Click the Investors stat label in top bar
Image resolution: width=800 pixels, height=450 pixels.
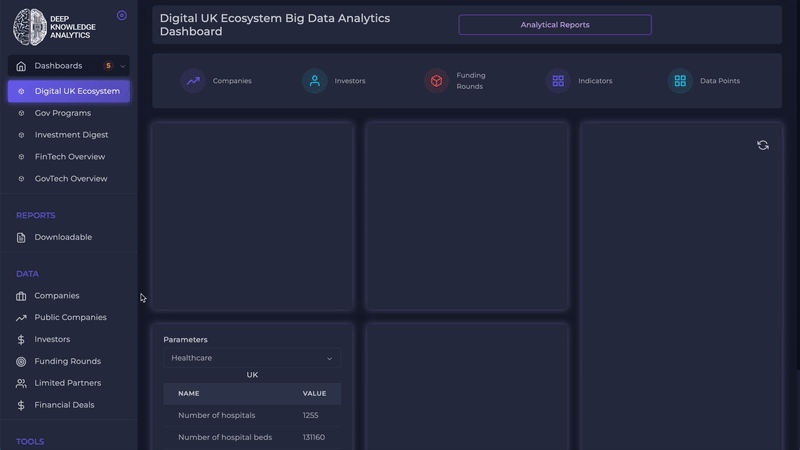350,81
